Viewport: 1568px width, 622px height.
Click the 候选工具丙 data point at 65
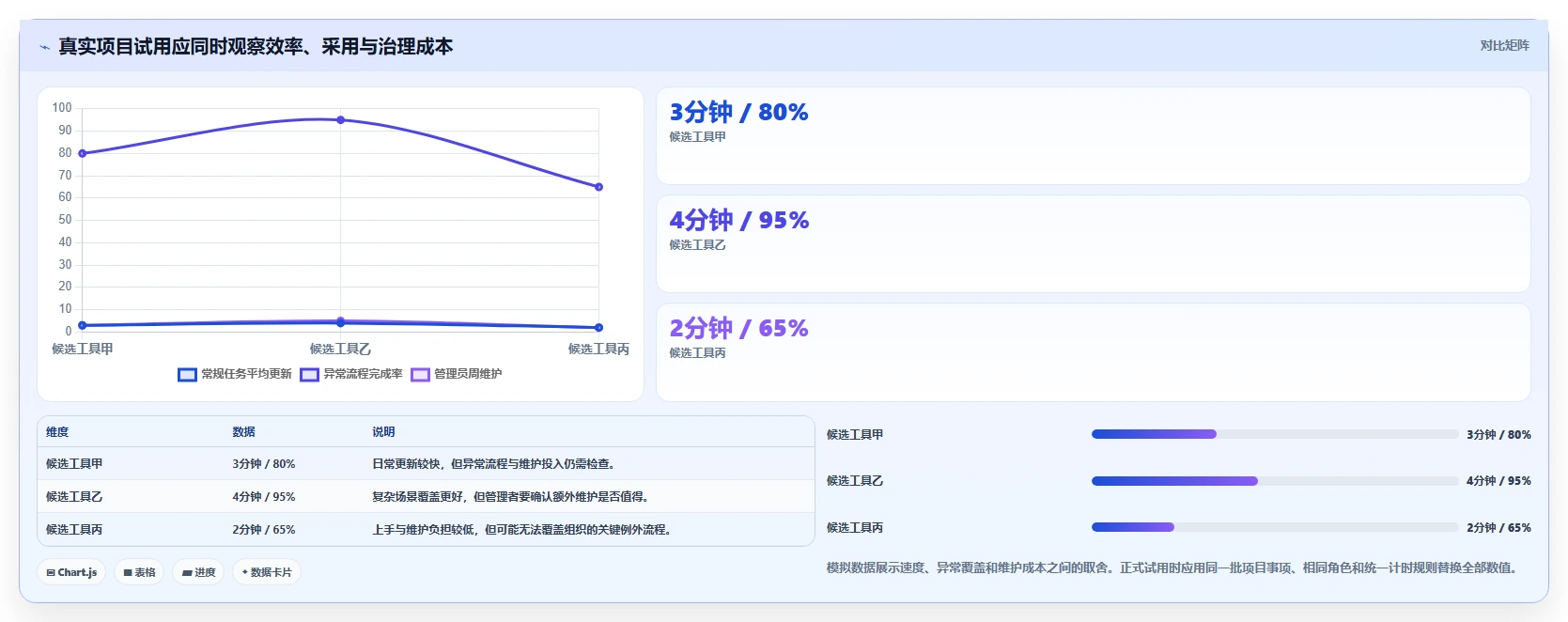click(x=598, y=187)
